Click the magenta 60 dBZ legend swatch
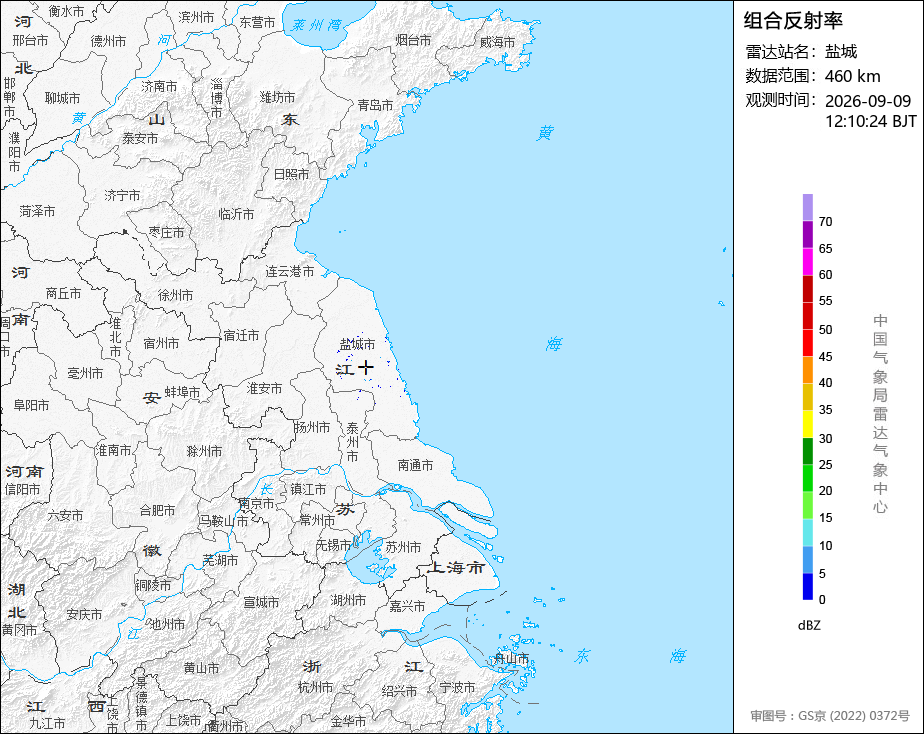Screen dimensions: 924x734 coord(807,262)
